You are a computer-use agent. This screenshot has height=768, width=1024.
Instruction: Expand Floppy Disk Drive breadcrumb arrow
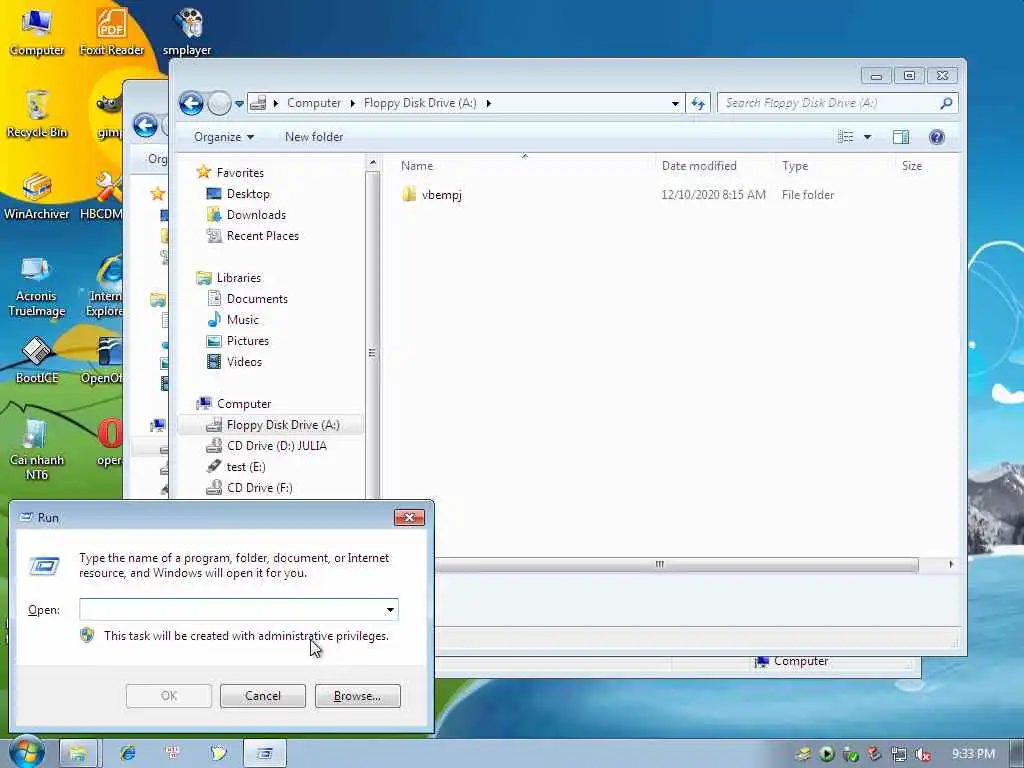point(488,103)
